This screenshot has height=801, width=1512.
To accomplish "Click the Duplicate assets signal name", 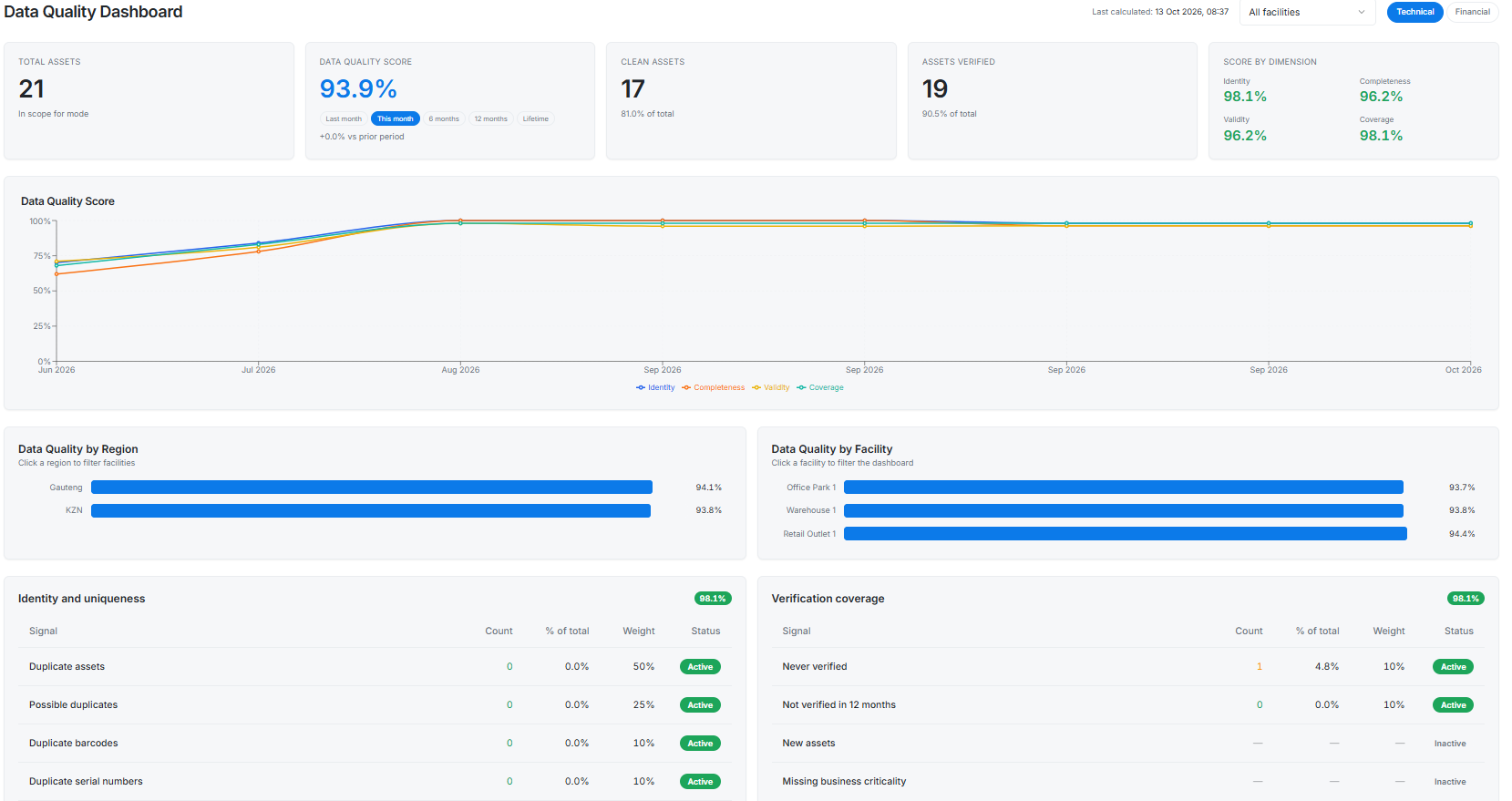I will 67,667.
